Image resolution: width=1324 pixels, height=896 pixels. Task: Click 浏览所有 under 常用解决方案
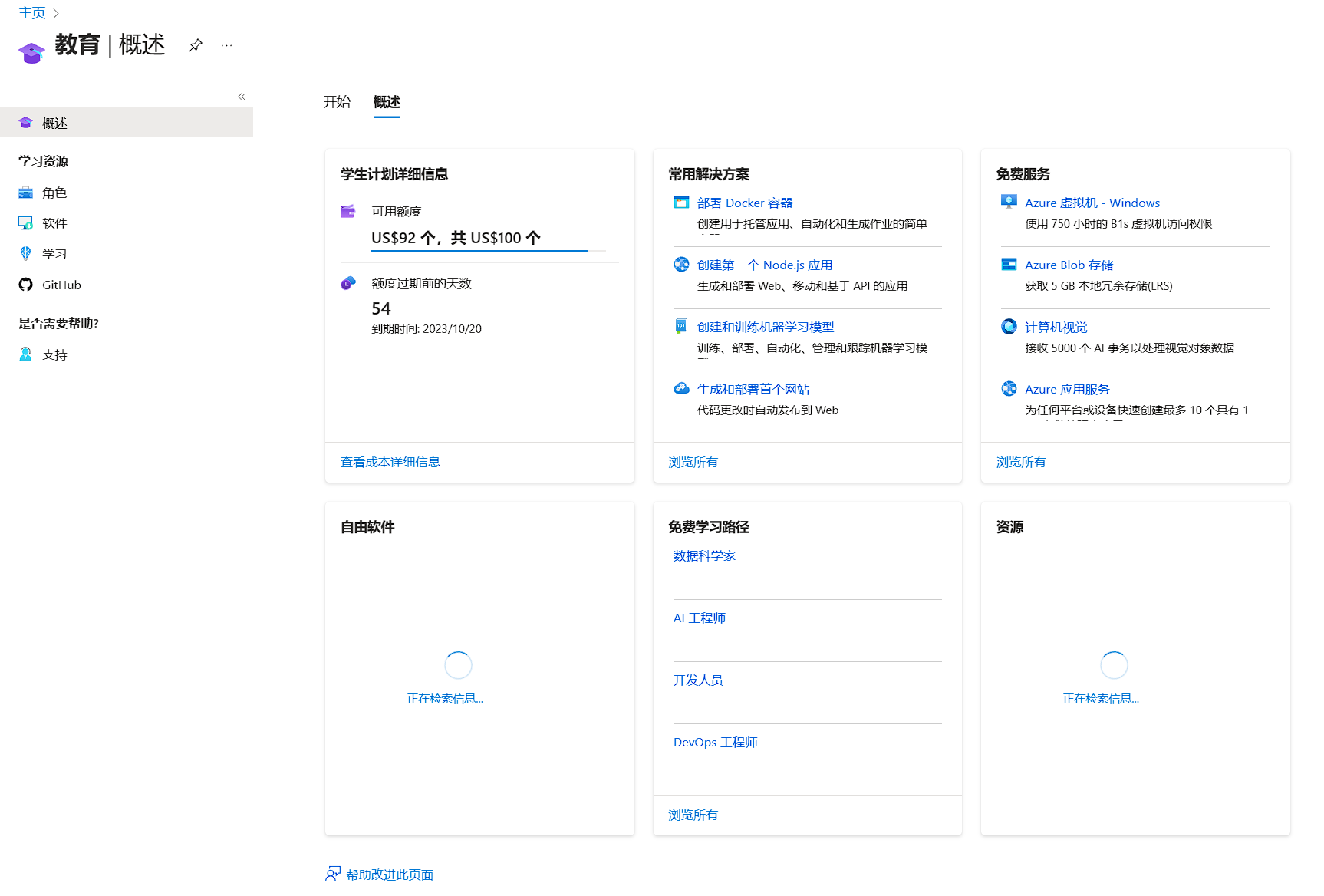(x=693, y=462)
